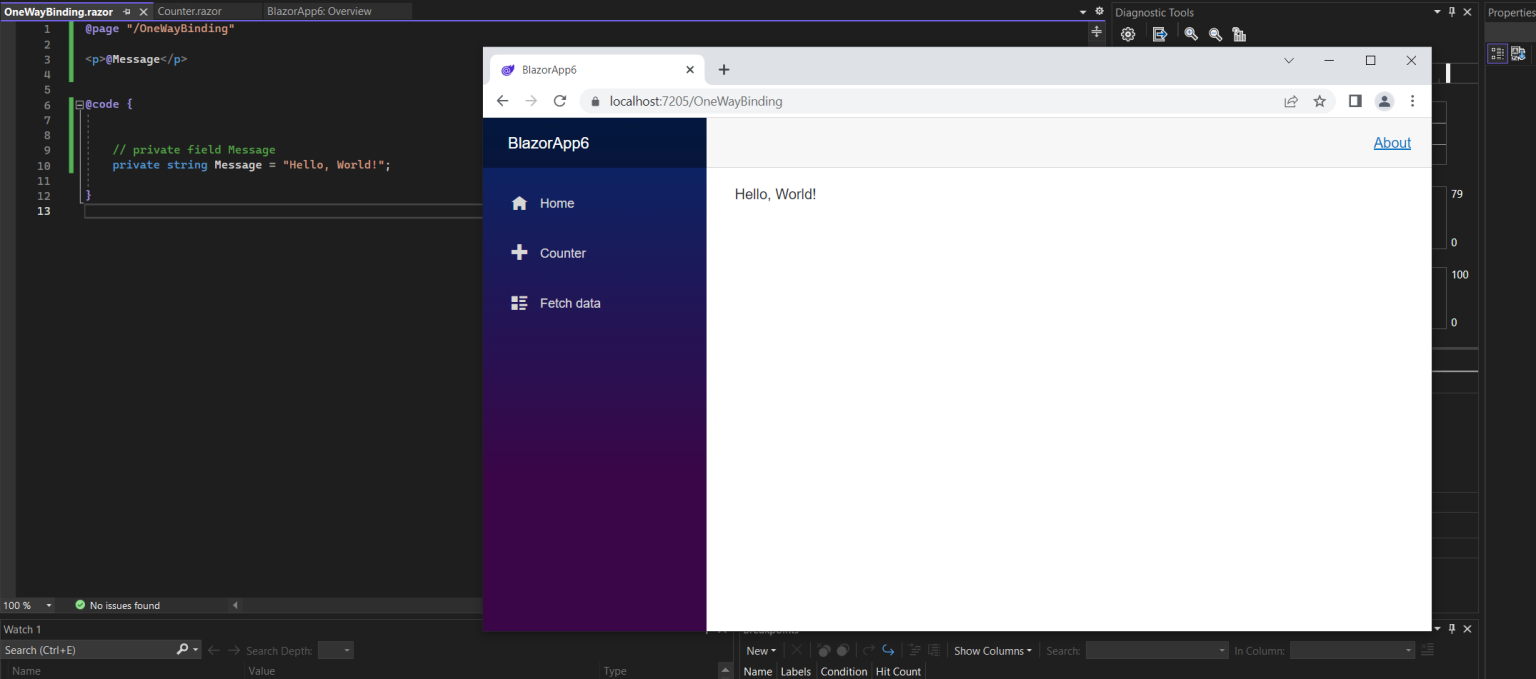
Task: Pin the Diagnostic Tools window
Action: [x=1452, y=12]
